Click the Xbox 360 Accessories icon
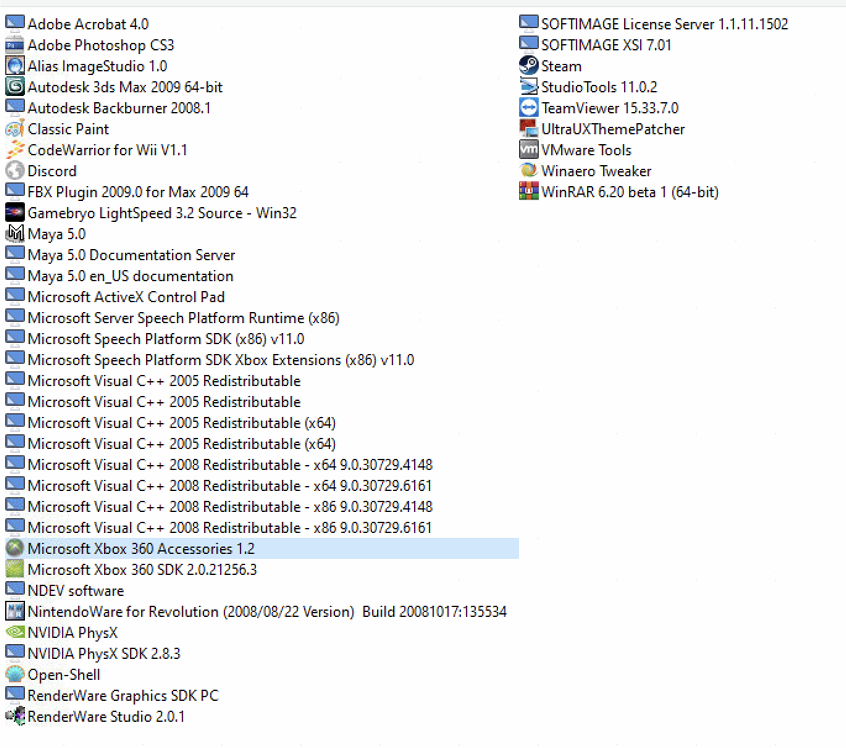Image resolution: width=846 pixels, height=748 pixels. [x=15, y=549]
